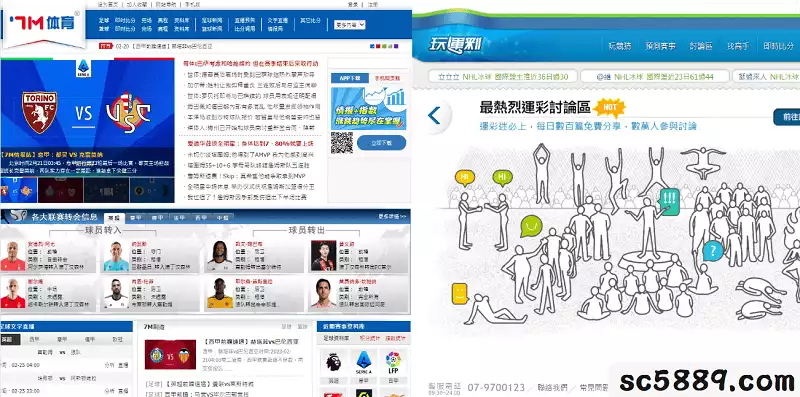Open 其它比分 in 7M navigation bar
Viewport: 800px width, 397px height.
coord(310,21)
